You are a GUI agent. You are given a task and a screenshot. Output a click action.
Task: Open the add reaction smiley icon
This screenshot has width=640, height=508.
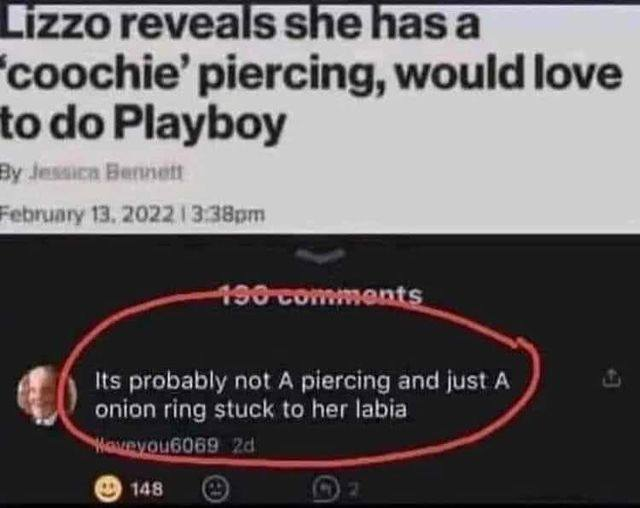pyautogui.click(x=213, y=490)
